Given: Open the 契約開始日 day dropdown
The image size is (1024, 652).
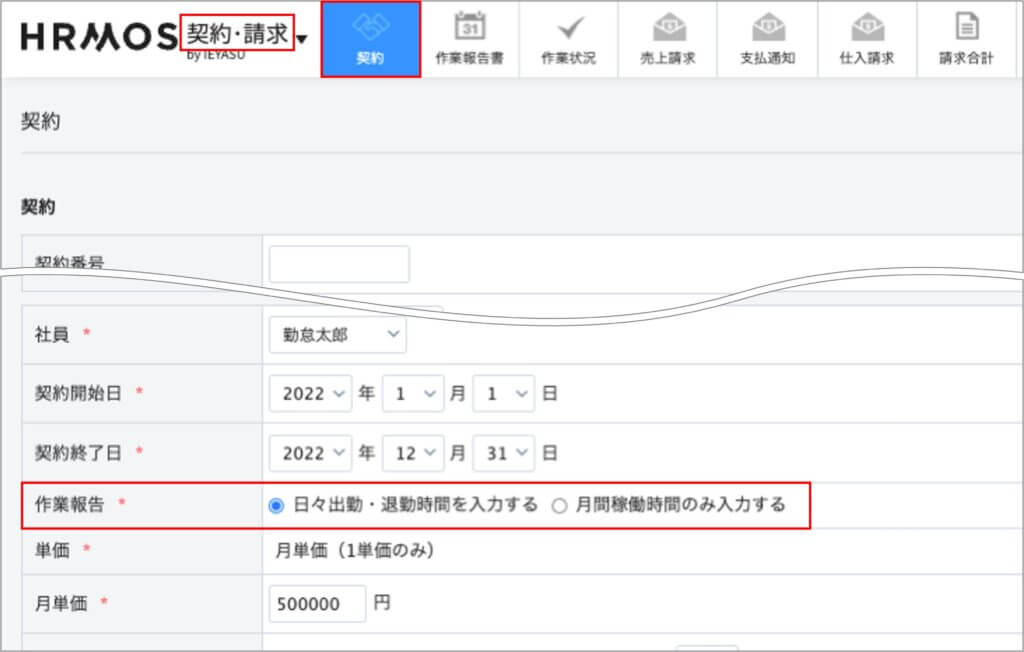Looking at the screenshot, I should tap(503, 394).
